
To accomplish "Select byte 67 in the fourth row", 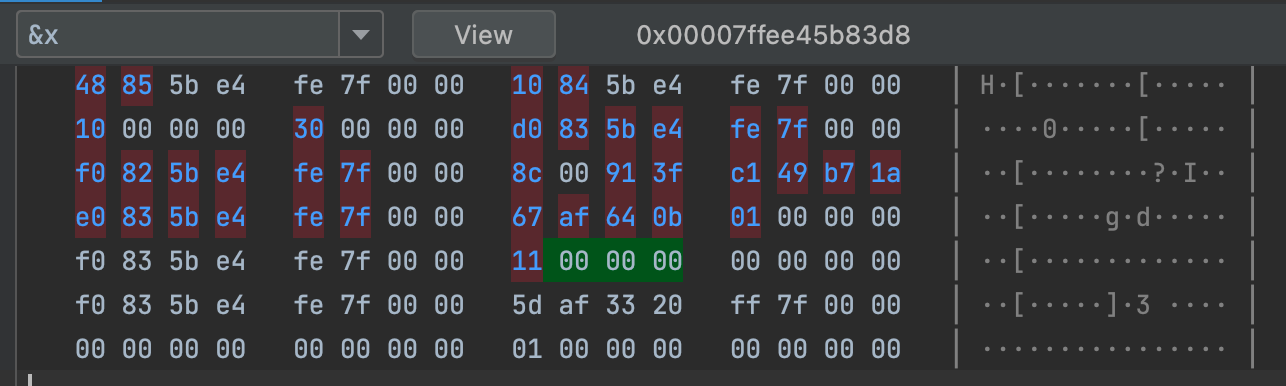I will pyautogui.click(x=527, y=217).
